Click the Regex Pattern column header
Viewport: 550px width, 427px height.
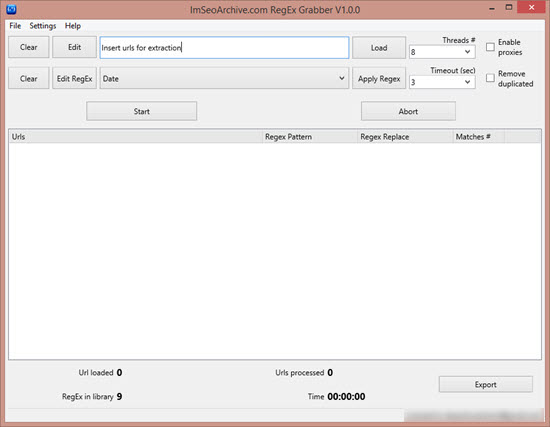[x=310, y=136]
